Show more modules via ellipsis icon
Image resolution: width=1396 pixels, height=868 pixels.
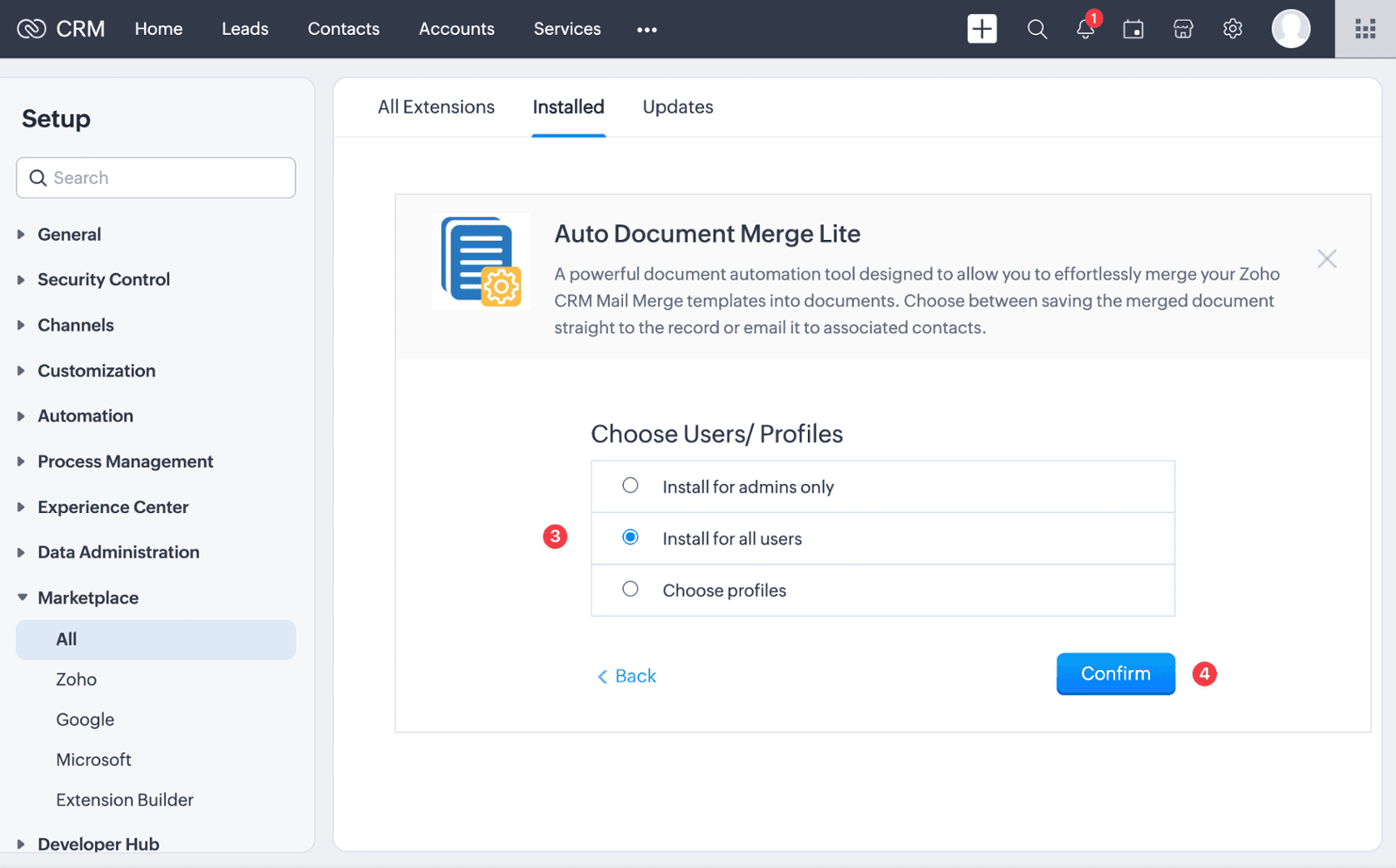pyautogui.click(x=647, y=30)
